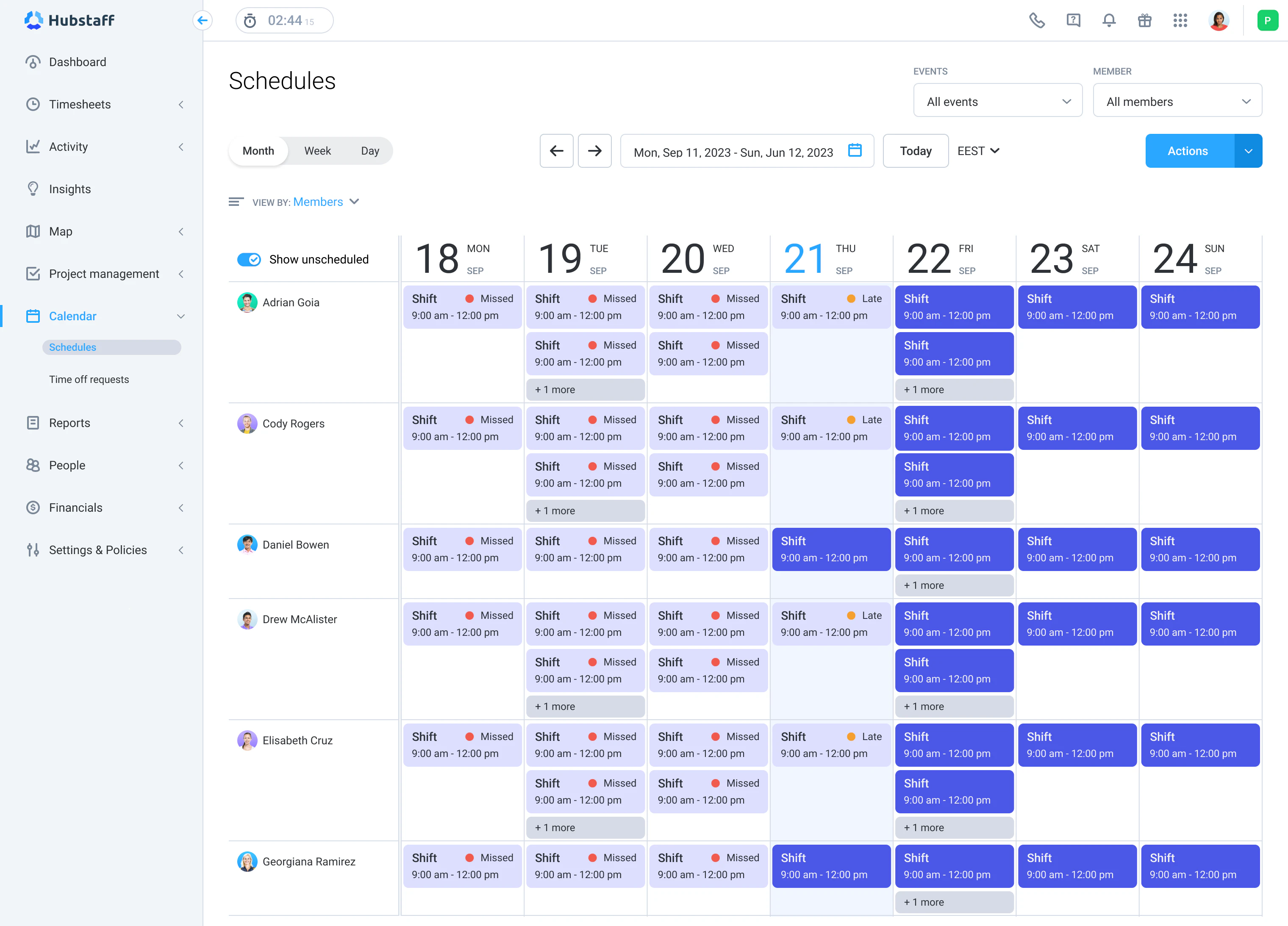Screen dimensions: 1288x926
Task: Click the gift rewards icon
Action: (x=1144, y=20)
